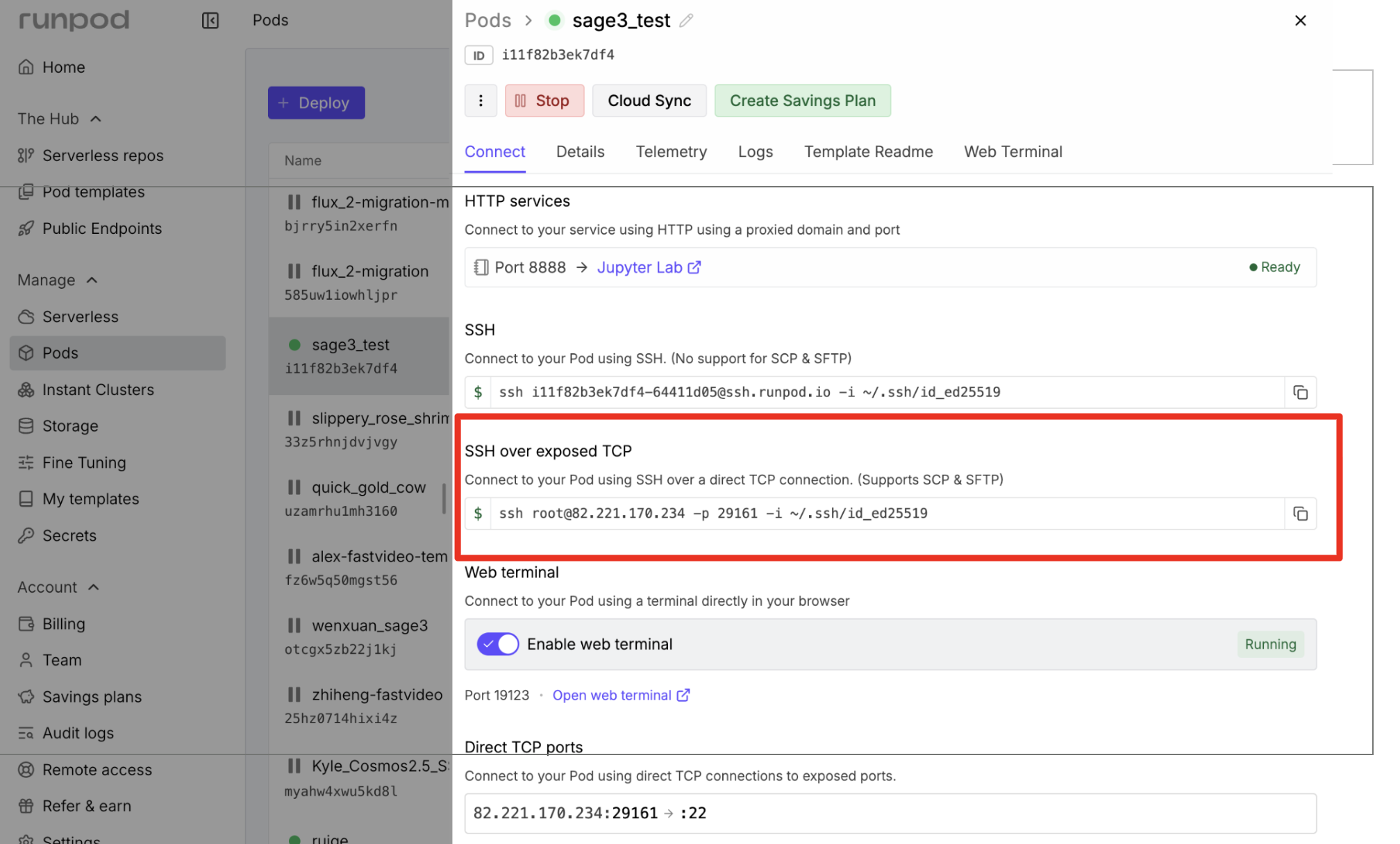Open the Storage section icon
This screenshot has width=1400, height=844.
[26, 425]
